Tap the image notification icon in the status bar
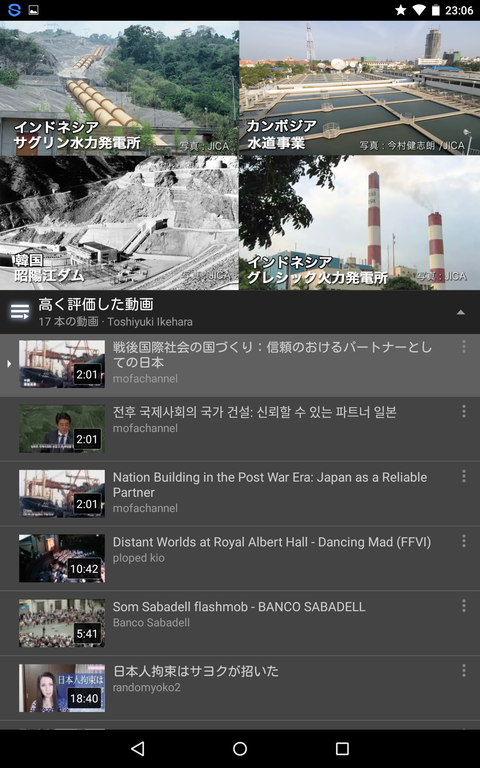 coord(34,10)
